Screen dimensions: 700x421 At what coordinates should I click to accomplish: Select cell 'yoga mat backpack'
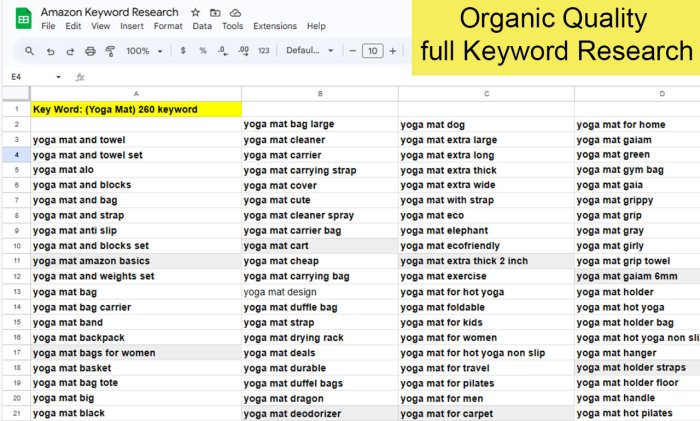point(136,338)
